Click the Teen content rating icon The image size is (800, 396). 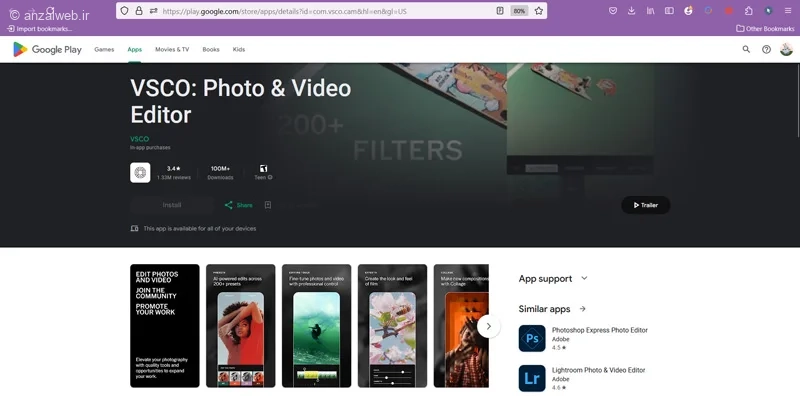pyautogui.click(x=263, y=168)
